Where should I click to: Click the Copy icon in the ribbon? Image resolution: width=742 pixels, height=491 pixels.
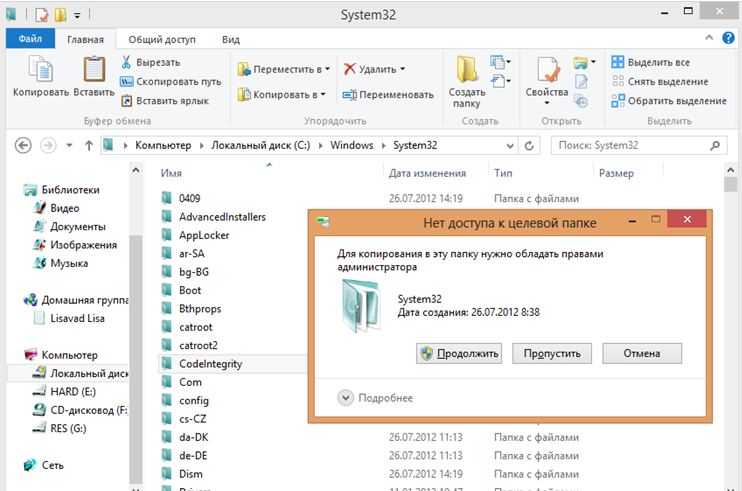click(x=41, y=70)
